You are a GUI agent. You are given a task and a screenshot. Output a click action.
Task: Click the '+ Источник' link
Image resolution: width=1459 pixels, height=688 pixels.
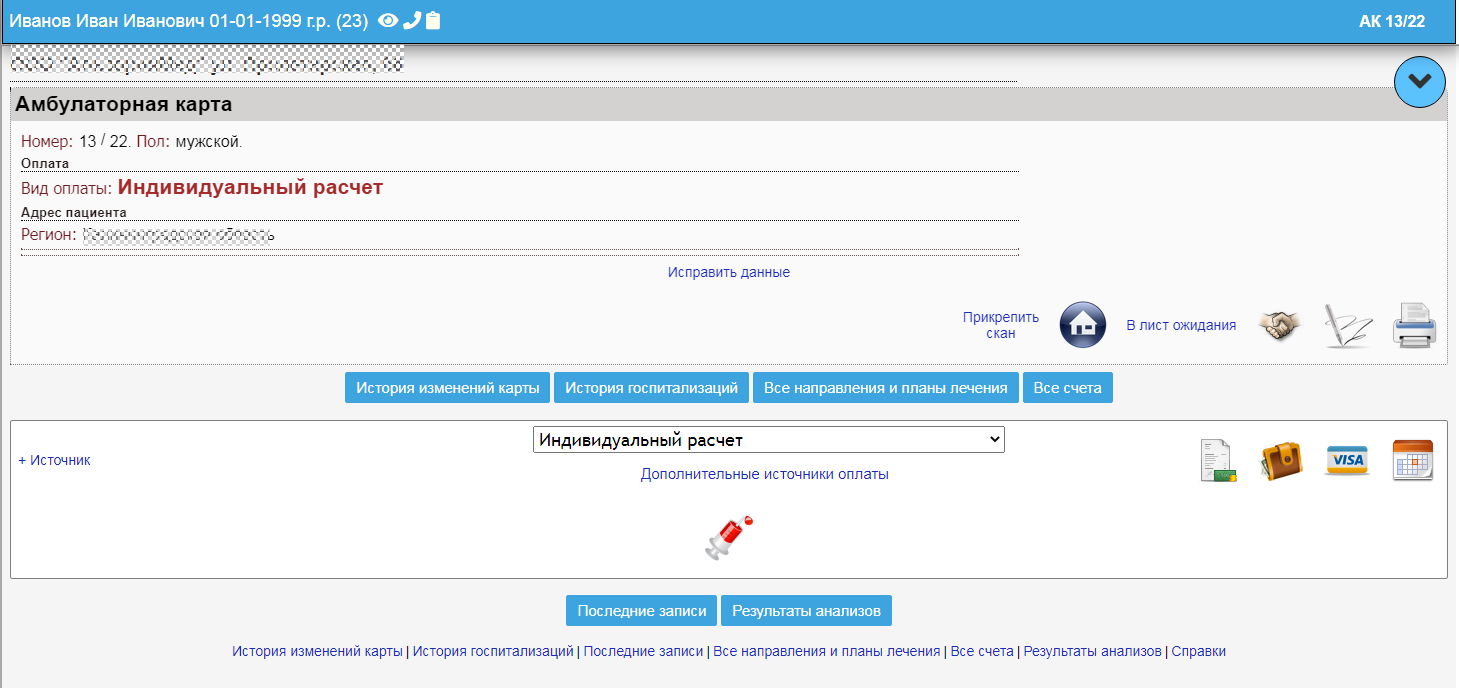tap(54, 460)
